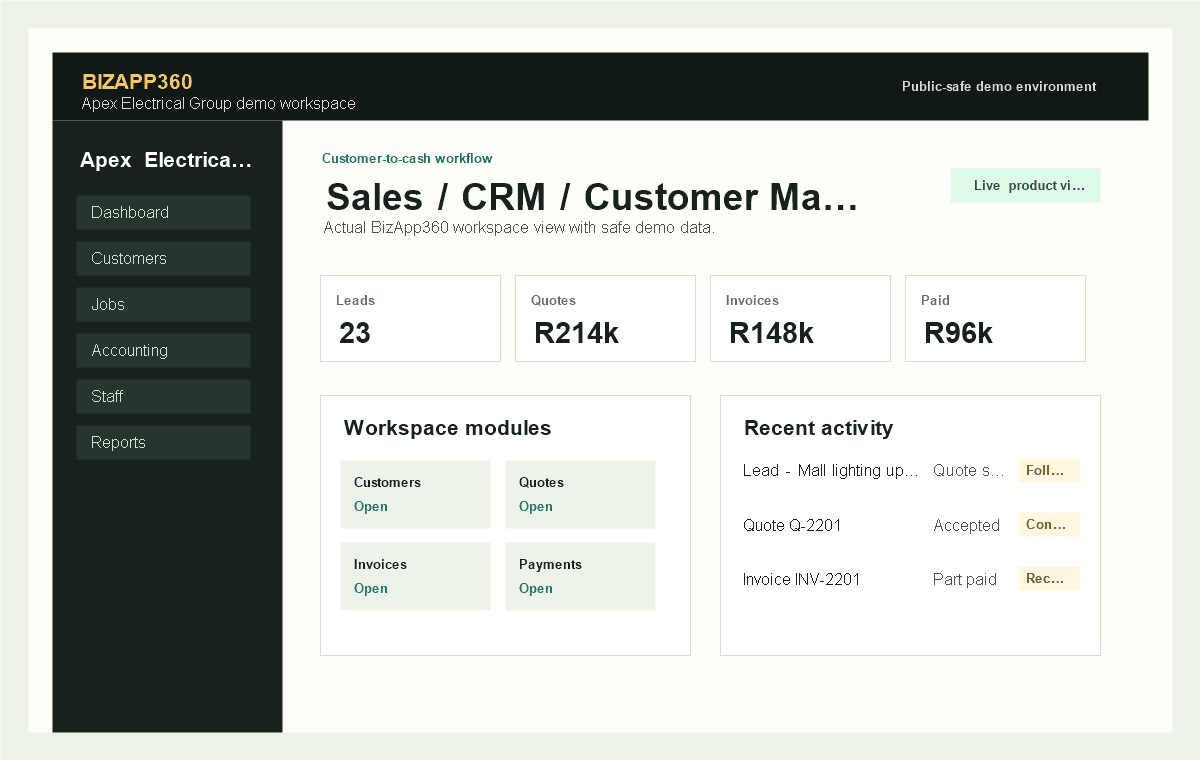Click the Apex Electrica… sidebar title

tap(166, 160)
